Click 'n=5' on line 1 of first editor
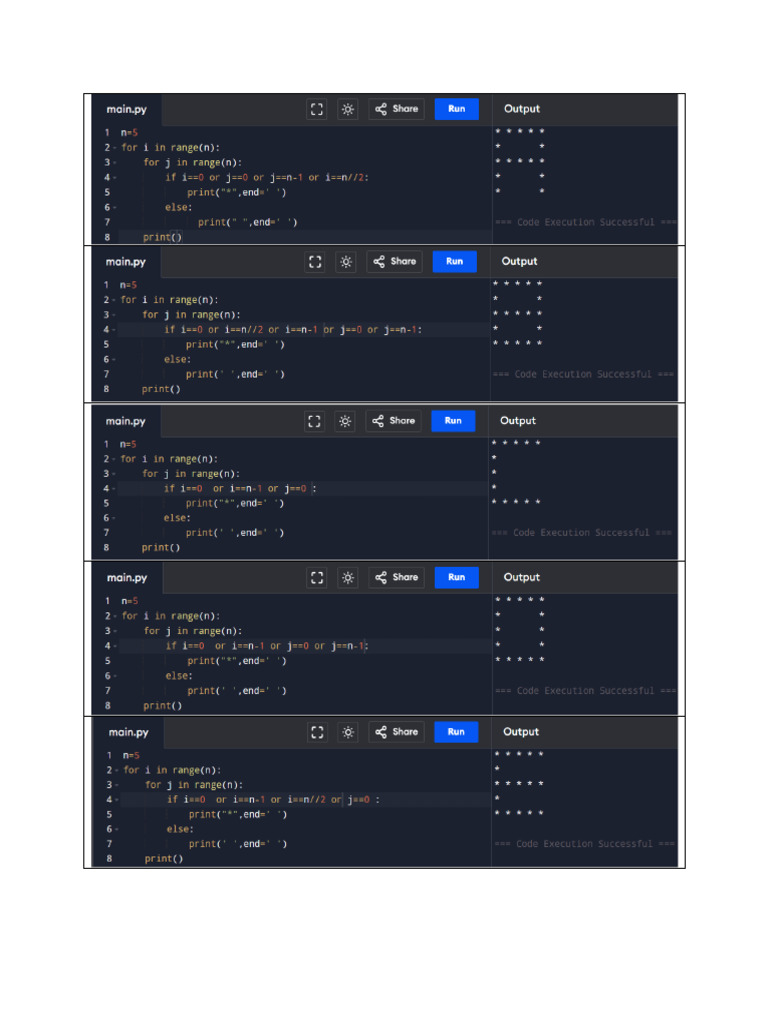Screen dimensions: 768x1024 [129, 133]
